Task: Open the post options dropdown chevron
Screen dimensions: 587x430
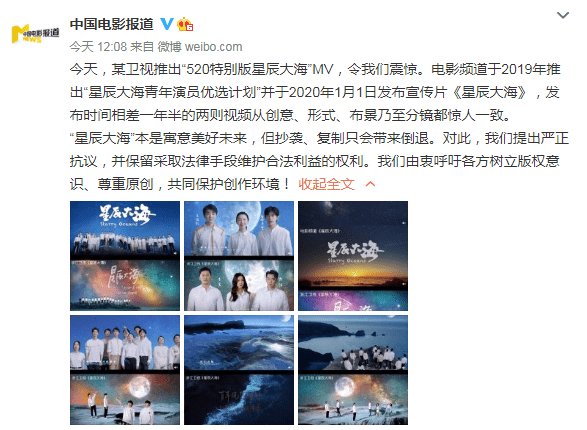Action: [563, 15]
